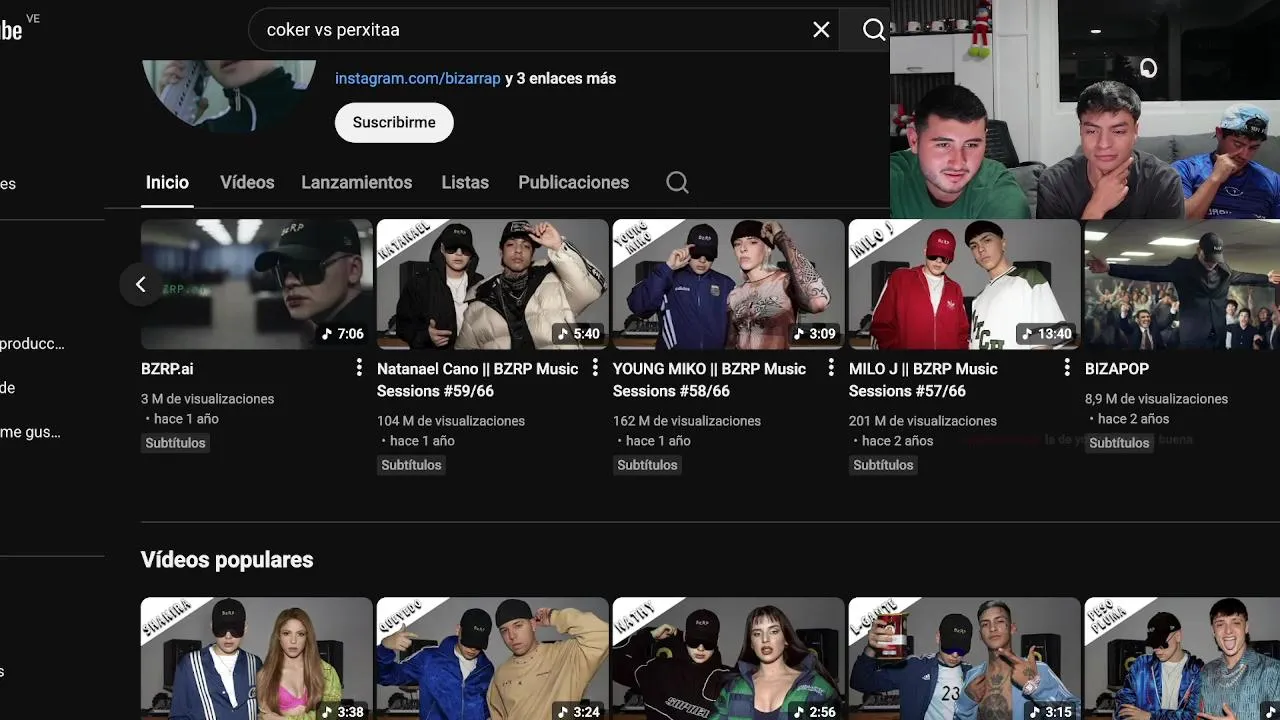The image size is (1280, 720).
Task: Click Subtítulos badge under Natanael Cano
Action: pos(411,465)
